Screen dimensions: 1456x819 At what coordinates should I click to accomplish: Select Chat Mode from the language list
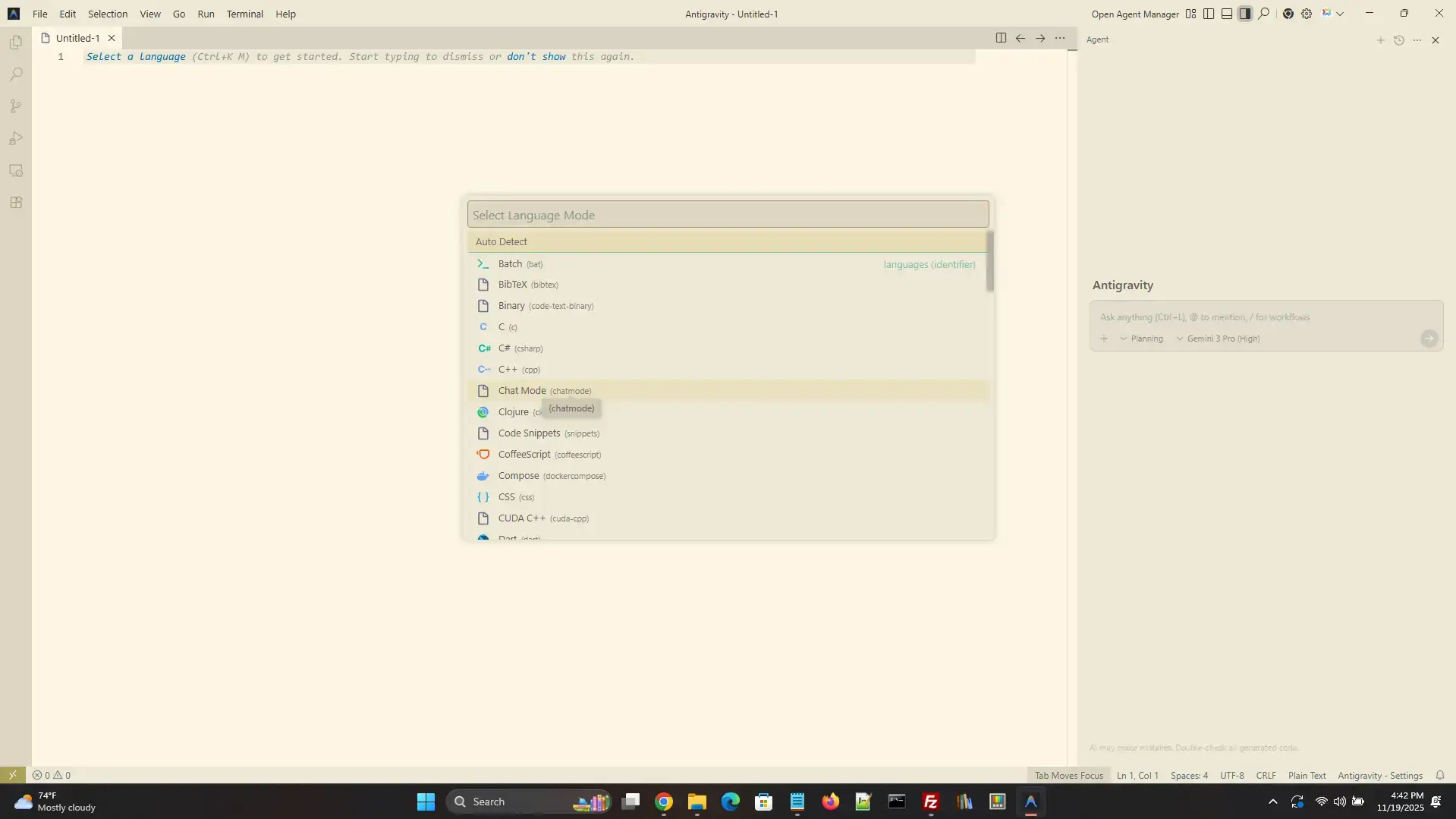click(522, 391)
